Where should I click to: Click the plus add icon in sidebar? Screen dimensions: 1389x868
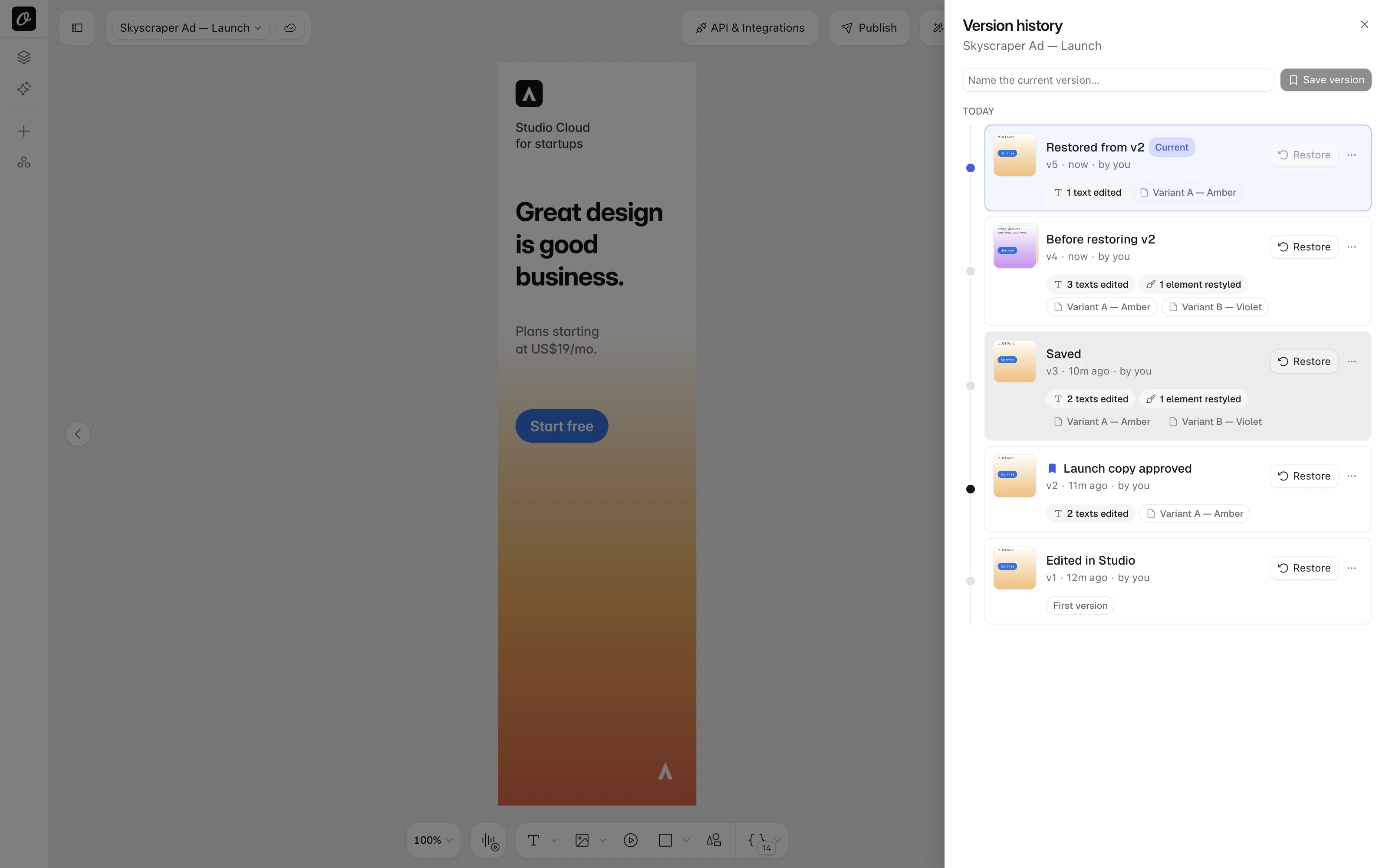coord(23,132)
